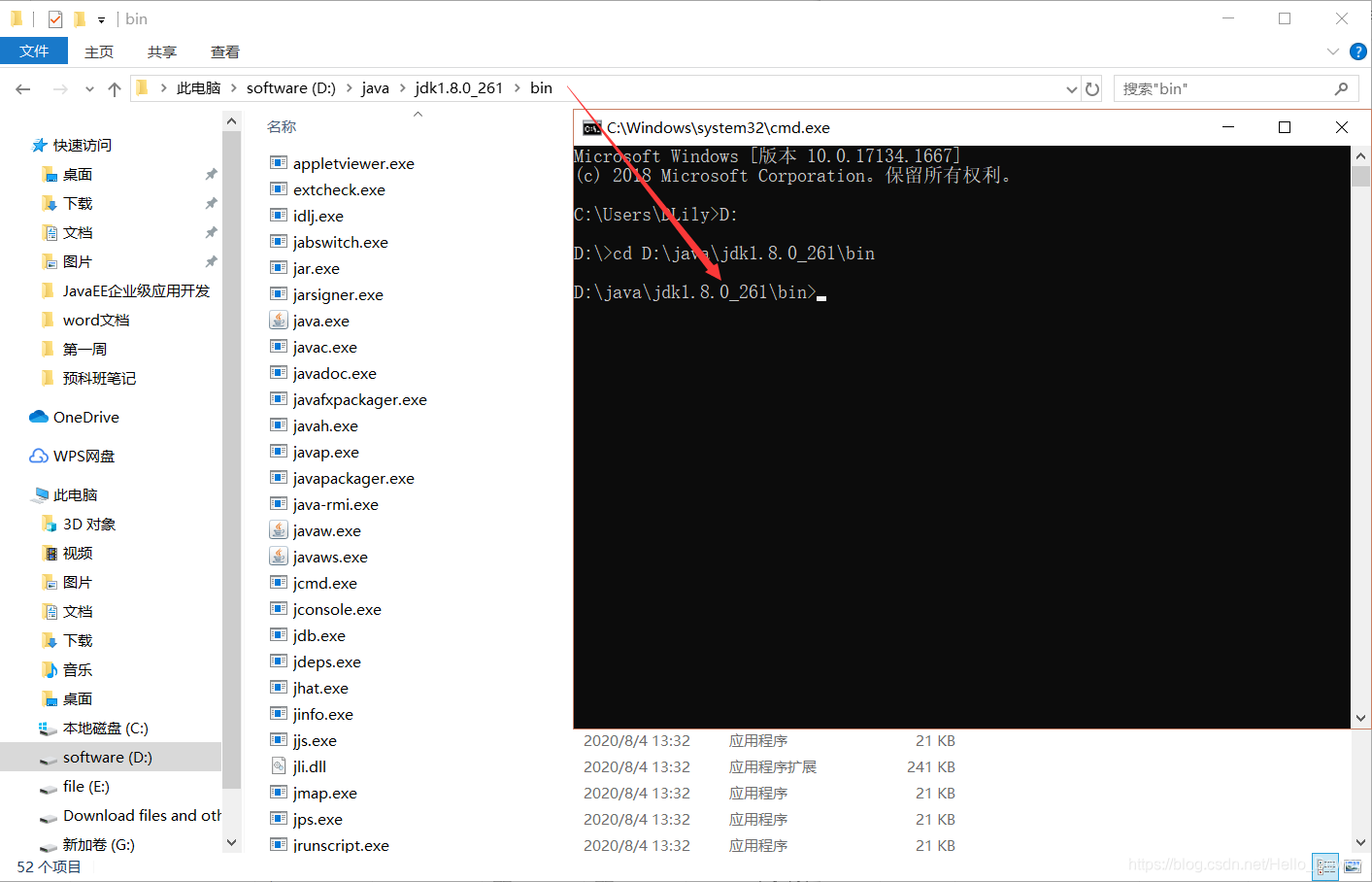
Task: Select java.exe with Java icon
Action: click(320, 321)
